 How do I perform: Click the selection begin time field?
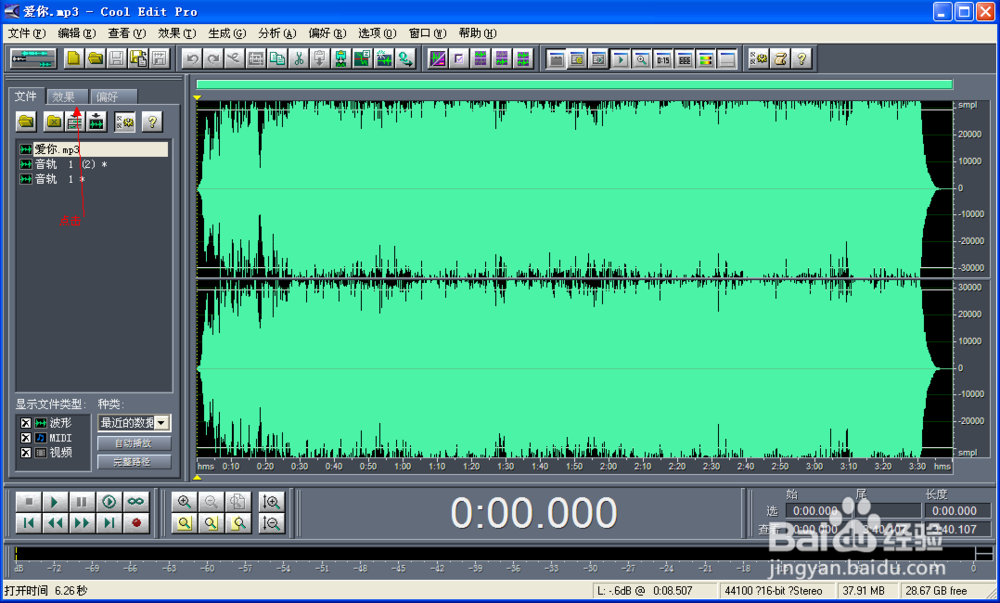(x=819, y=511)
